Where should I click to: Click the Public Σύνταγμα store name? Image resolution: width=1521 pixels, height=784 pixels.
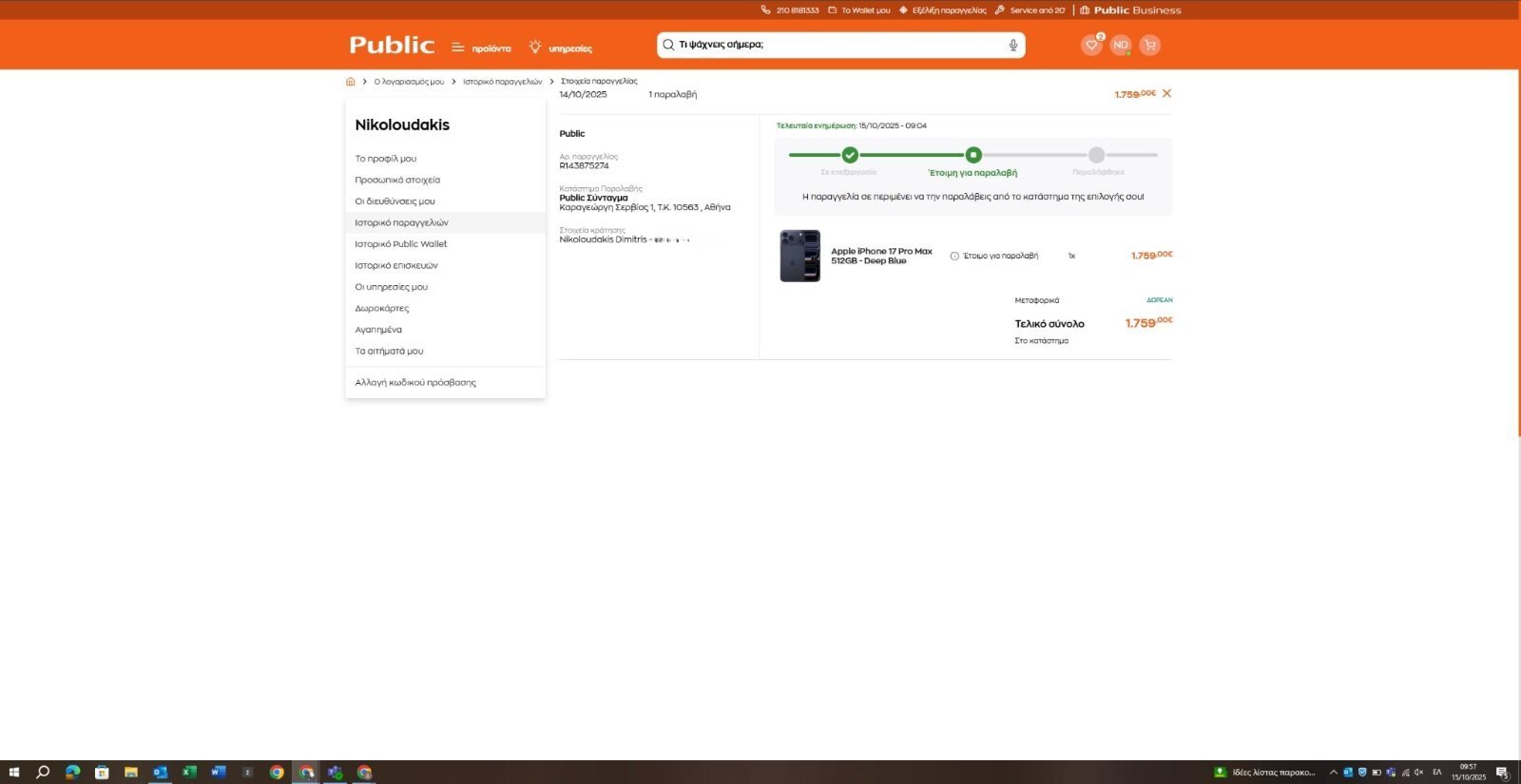[x=593, y=198]
